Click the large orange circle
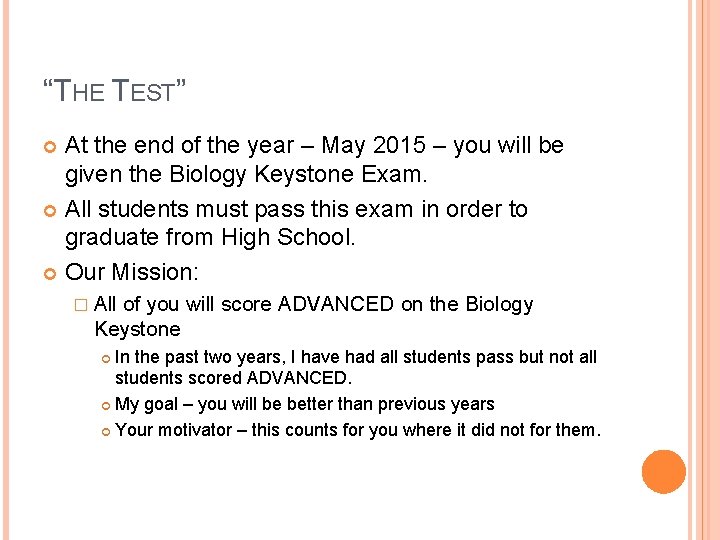This screenshot has height=540, width=720. [x=664, y=472]
